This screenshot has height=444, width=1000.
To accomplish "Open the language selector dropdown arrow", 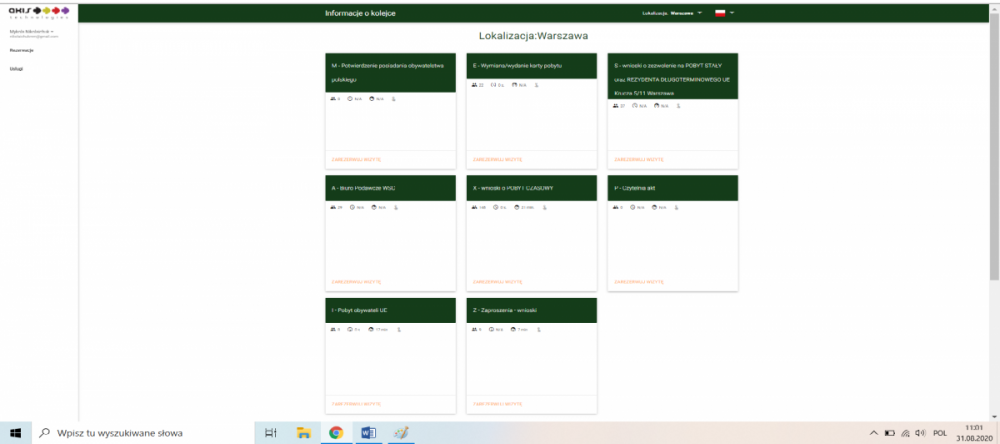I will pos(732,13).
